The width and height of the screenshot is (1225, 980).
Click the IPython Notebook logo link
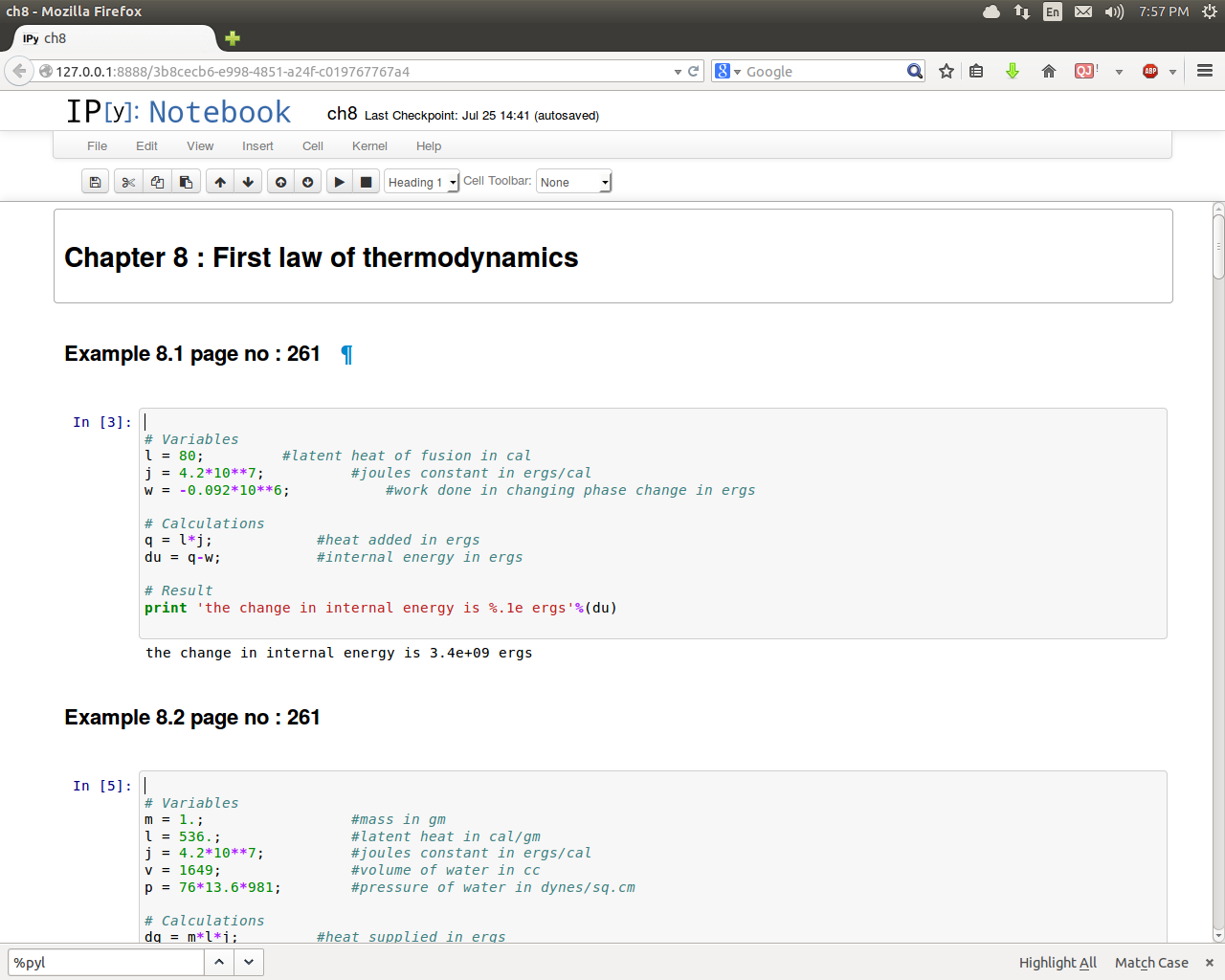[178, 112]
